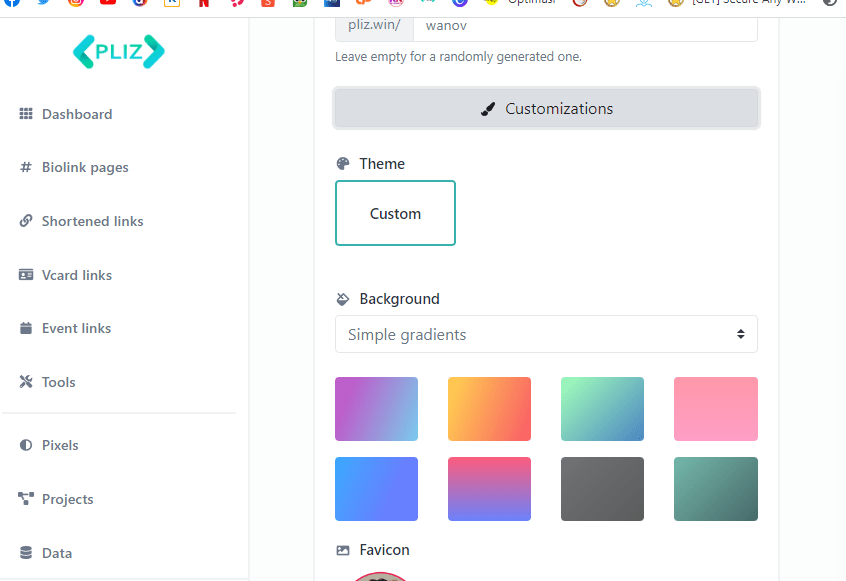
Task: Choose the purple-to-blue gradient background
Action: (376, 409)
